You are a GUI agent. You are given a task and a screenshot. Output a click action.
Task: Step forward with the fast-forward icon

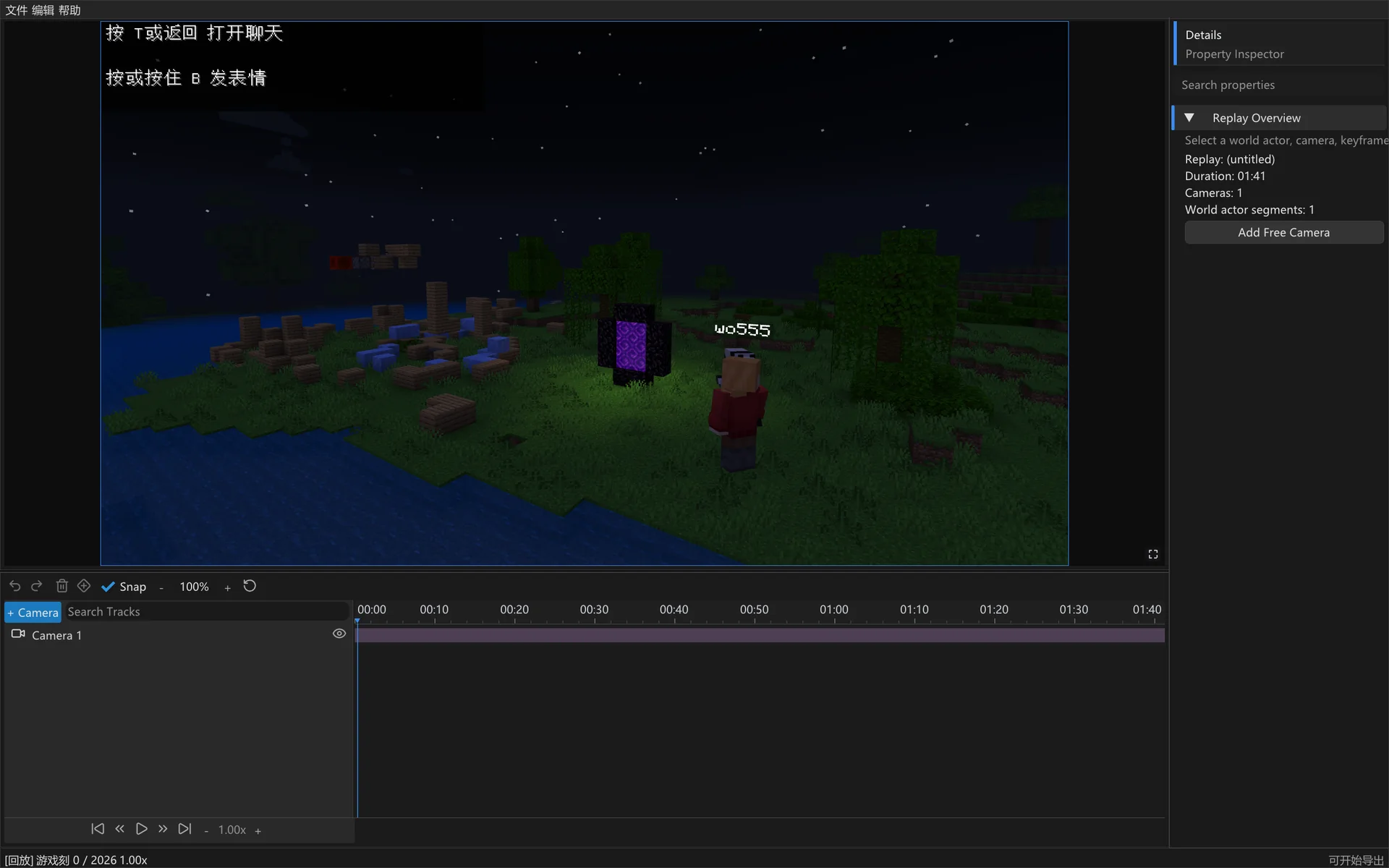coord(163,829)
